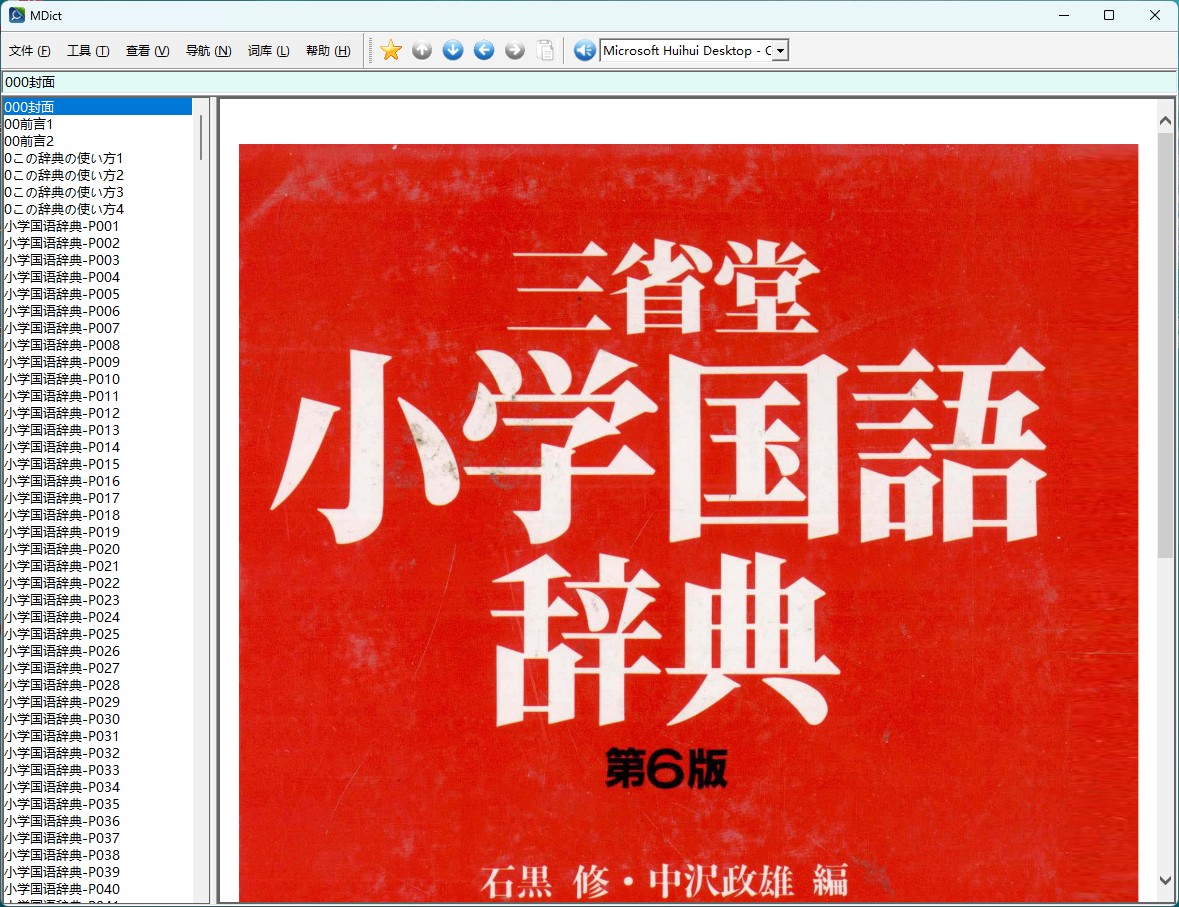
Task: Select entry 0この辞典の使い方4
Action: coord(98,209)
